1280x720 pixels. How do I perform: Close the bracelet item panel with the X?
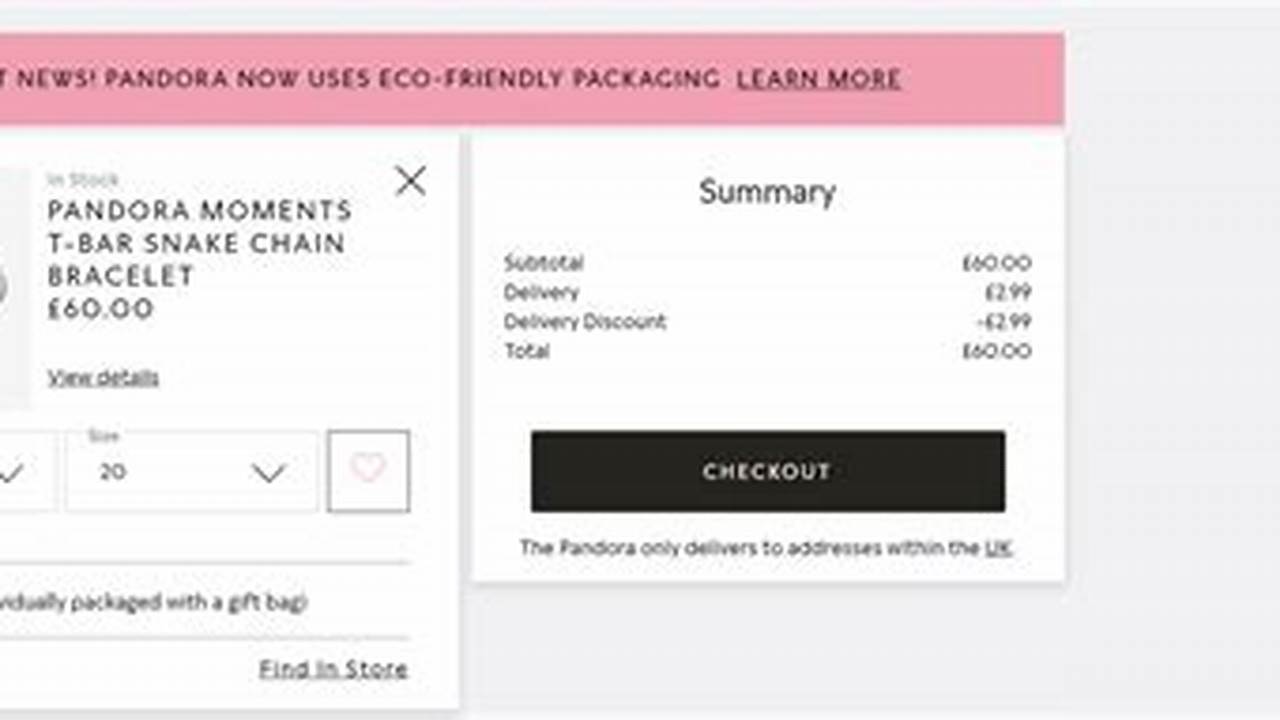click(x=411, y=181)
